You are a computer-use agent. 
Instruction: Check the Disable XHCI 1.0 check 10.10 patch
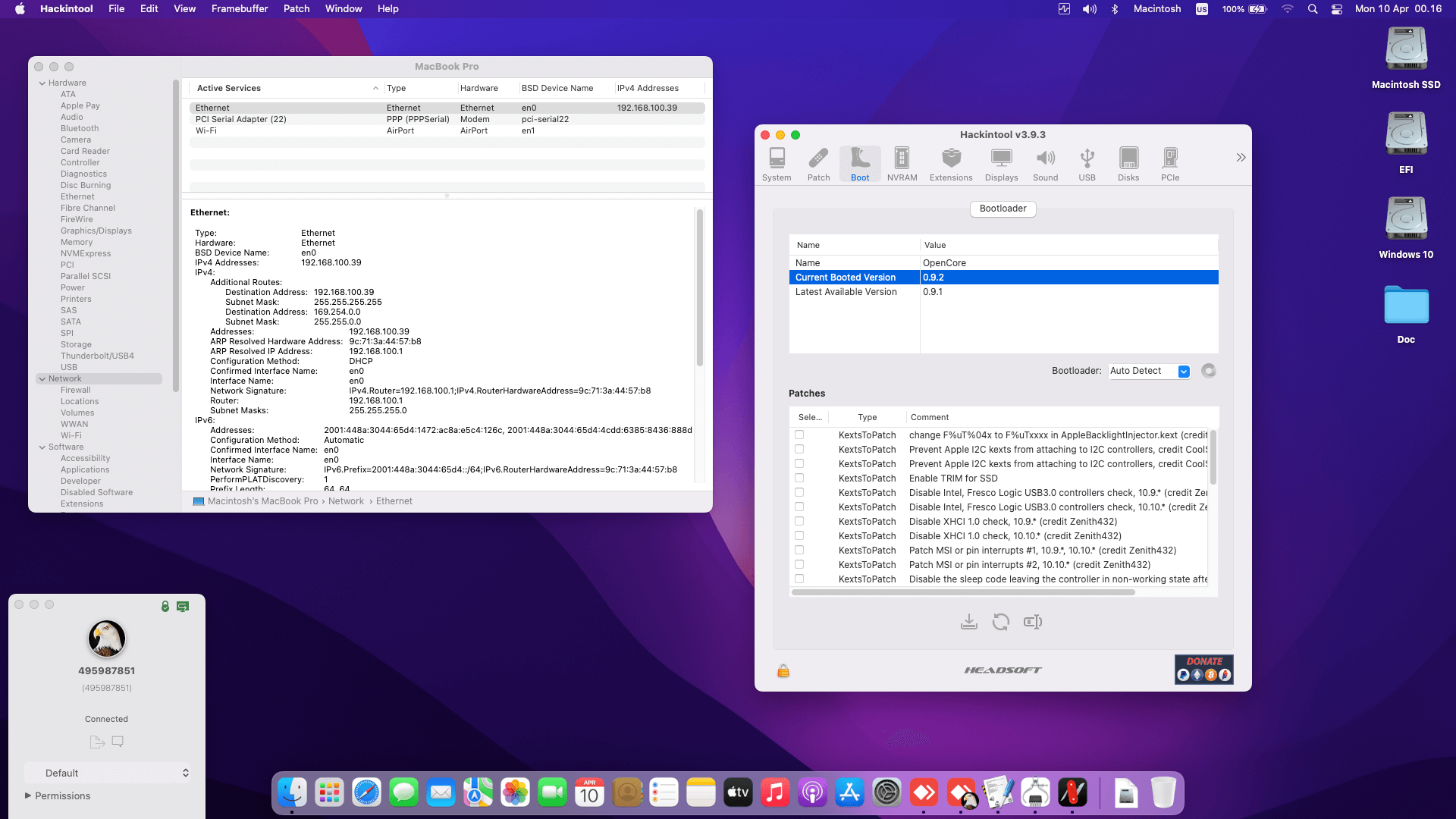click(799, 535)
